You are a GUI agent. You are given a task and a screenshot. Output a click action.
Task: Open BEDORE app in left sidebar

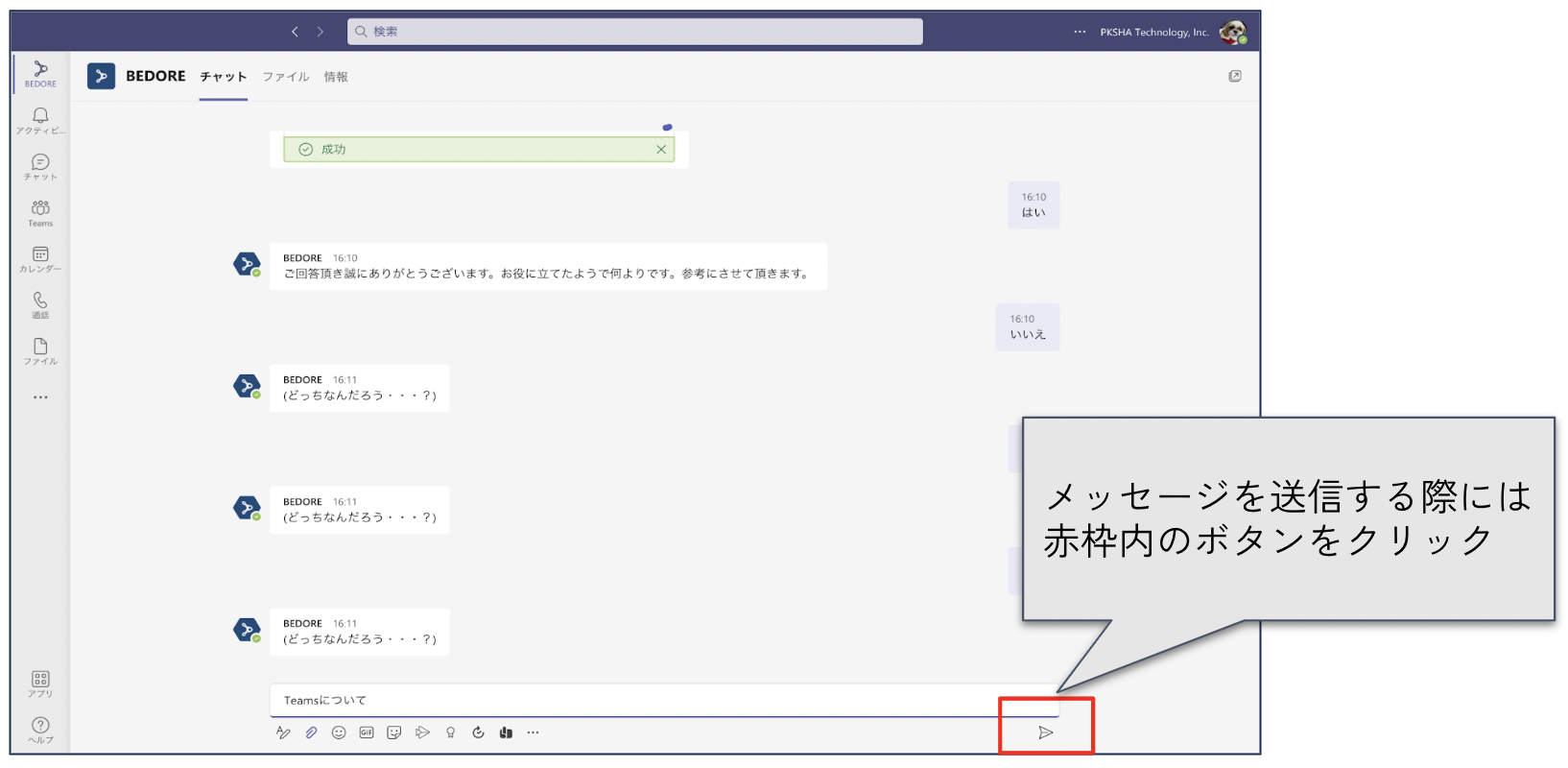tap(40, 74)
